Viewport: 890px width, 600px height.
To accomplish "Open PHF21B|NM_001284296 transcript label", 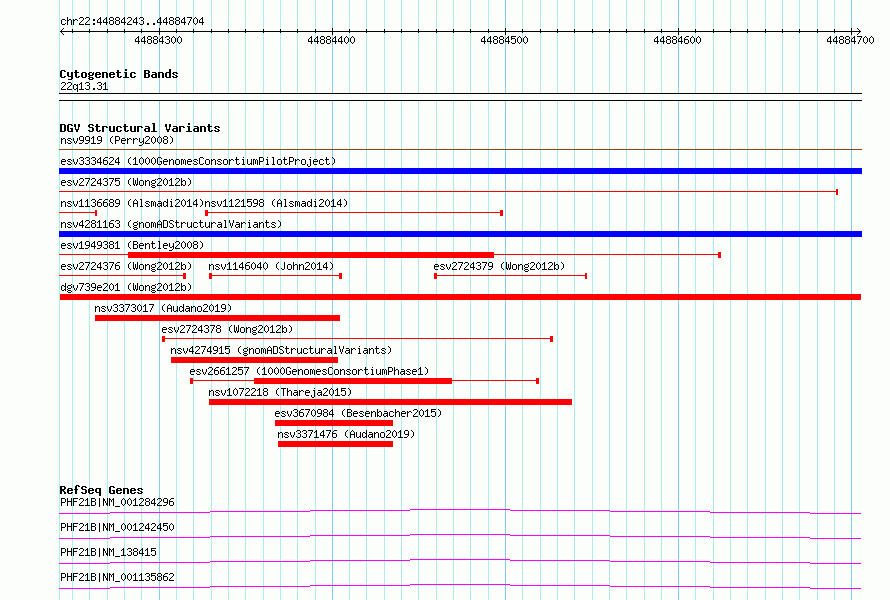I will click(117, 502).
